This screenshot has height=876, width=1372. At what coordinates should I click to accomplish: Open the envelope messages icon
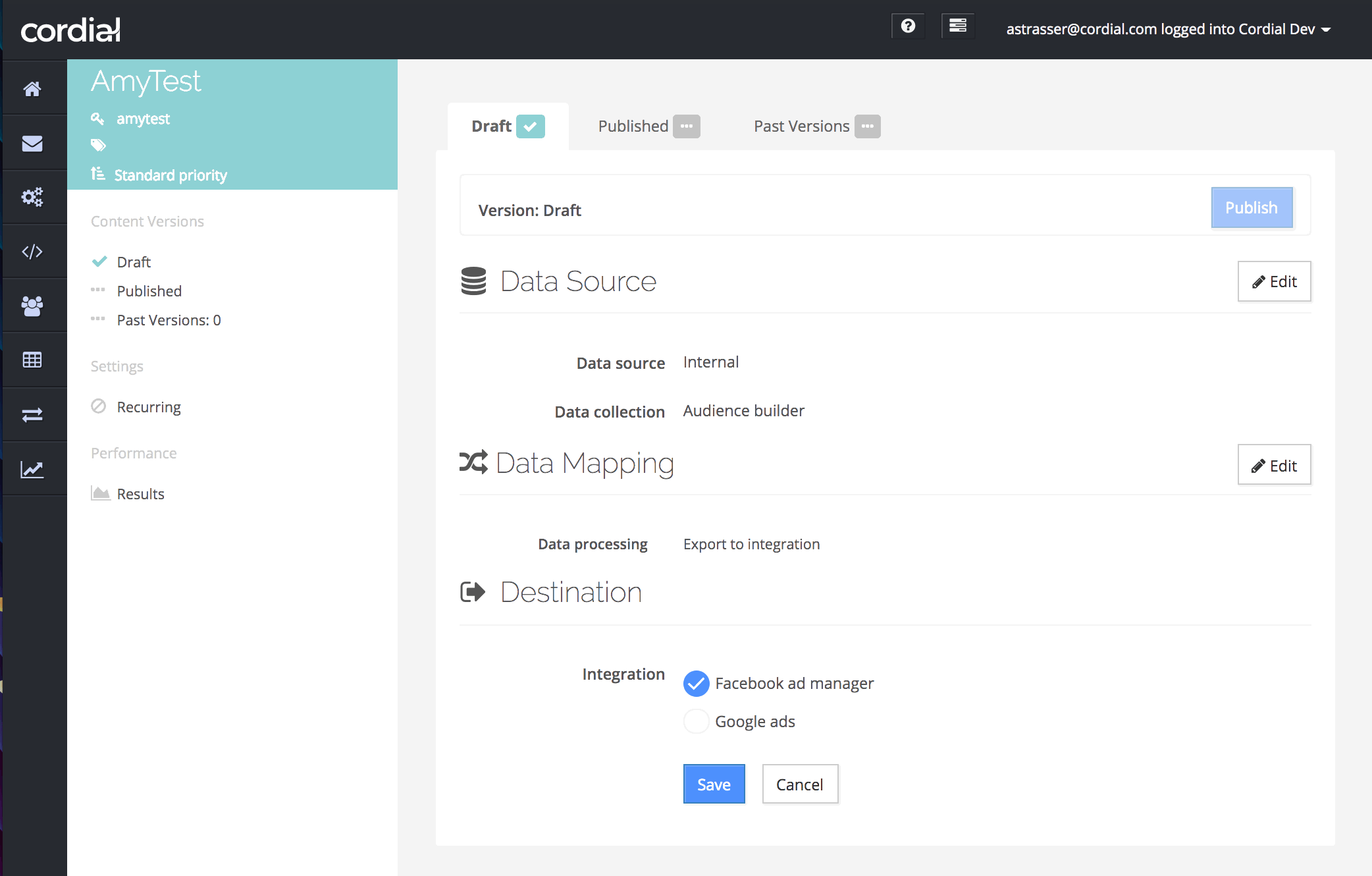[32, 143]
